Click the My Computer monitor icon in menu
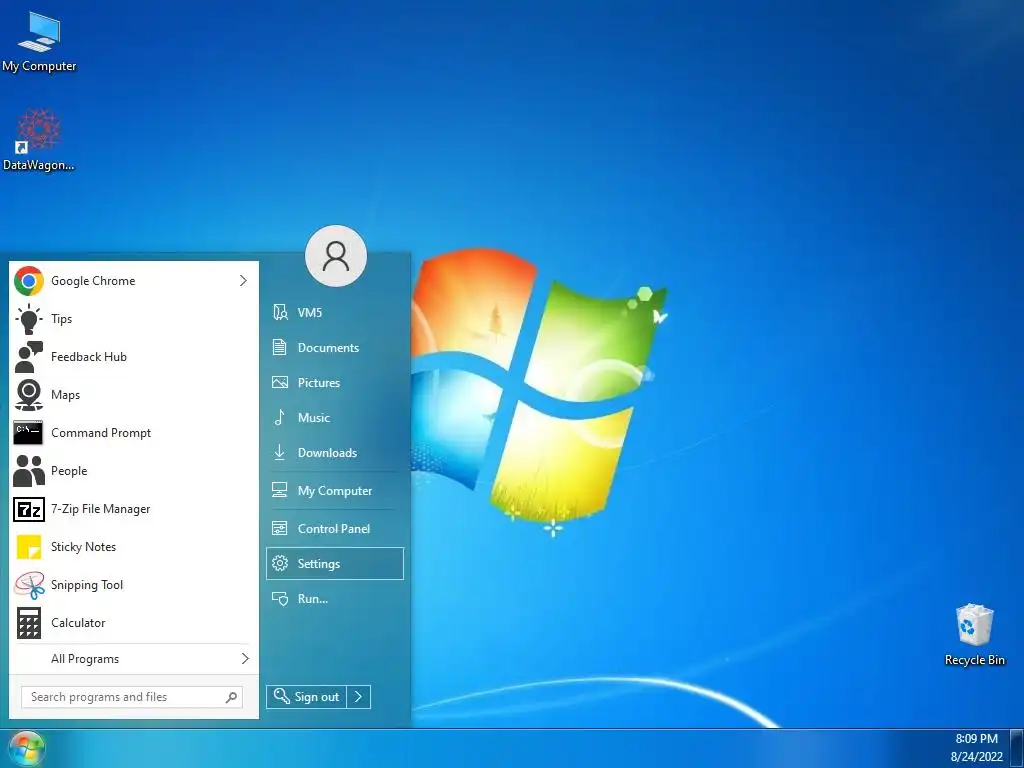 (280, 490)
